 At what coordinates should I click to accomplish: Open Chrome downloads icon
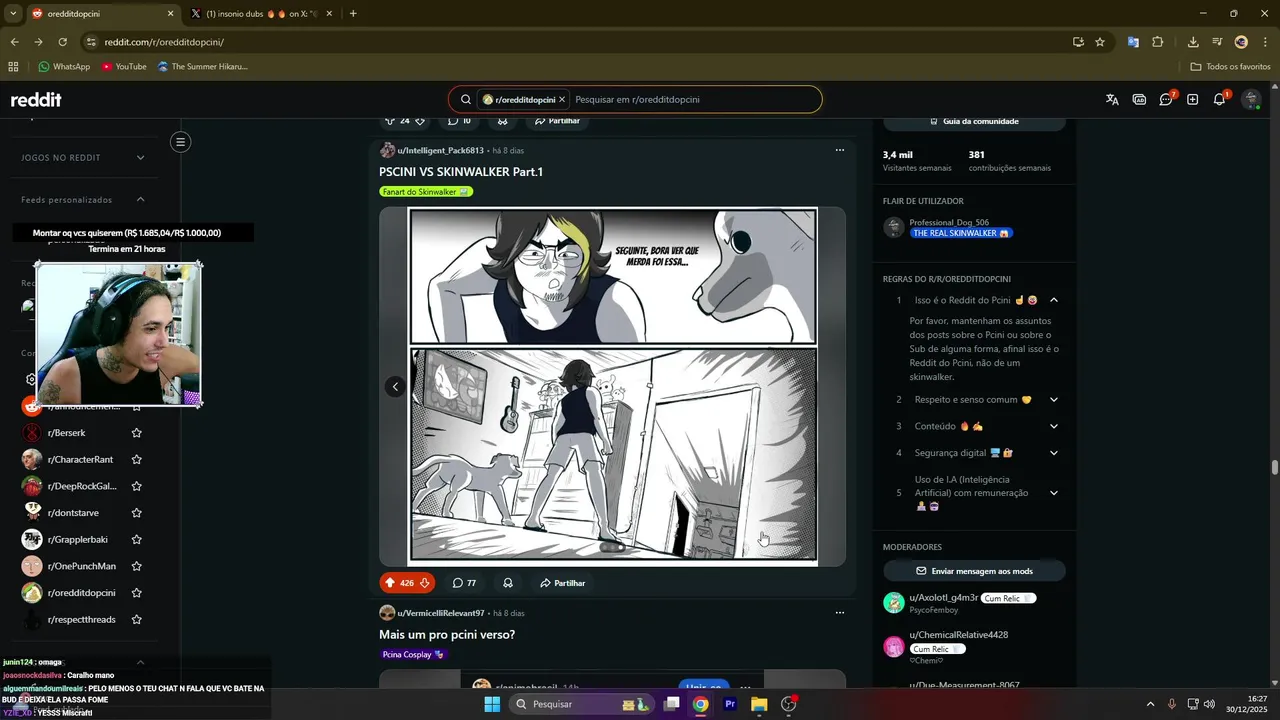pyautogui.click(x=1193, y=42)
